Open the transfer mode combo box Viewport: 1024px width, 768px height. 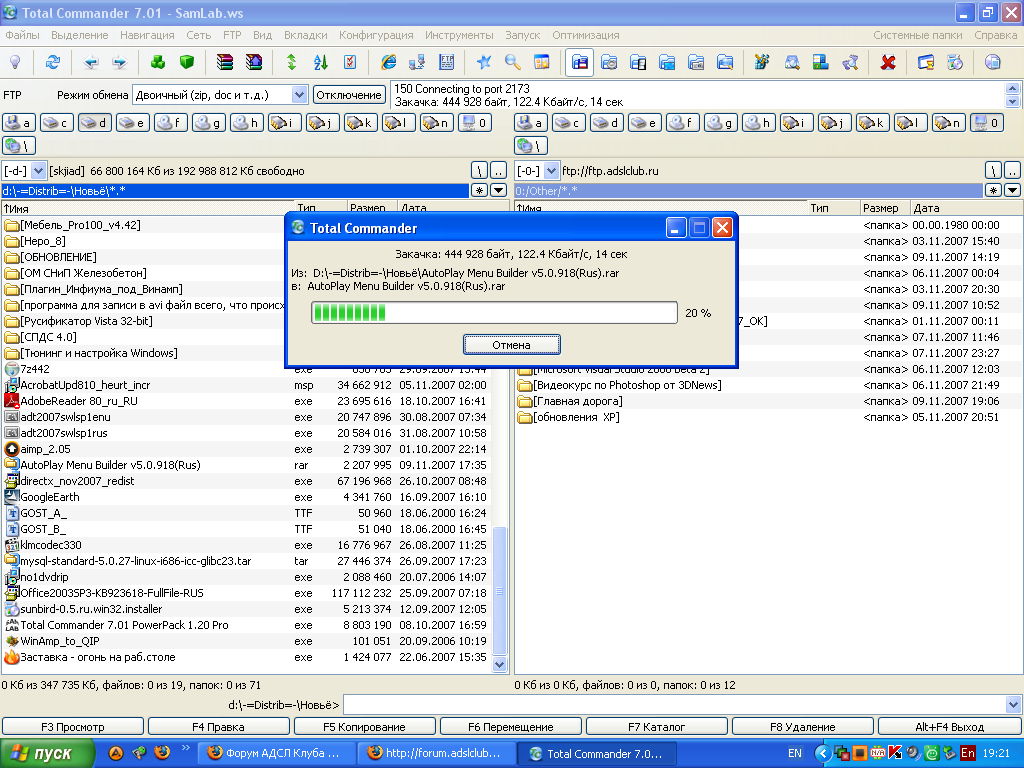point(220,94)
